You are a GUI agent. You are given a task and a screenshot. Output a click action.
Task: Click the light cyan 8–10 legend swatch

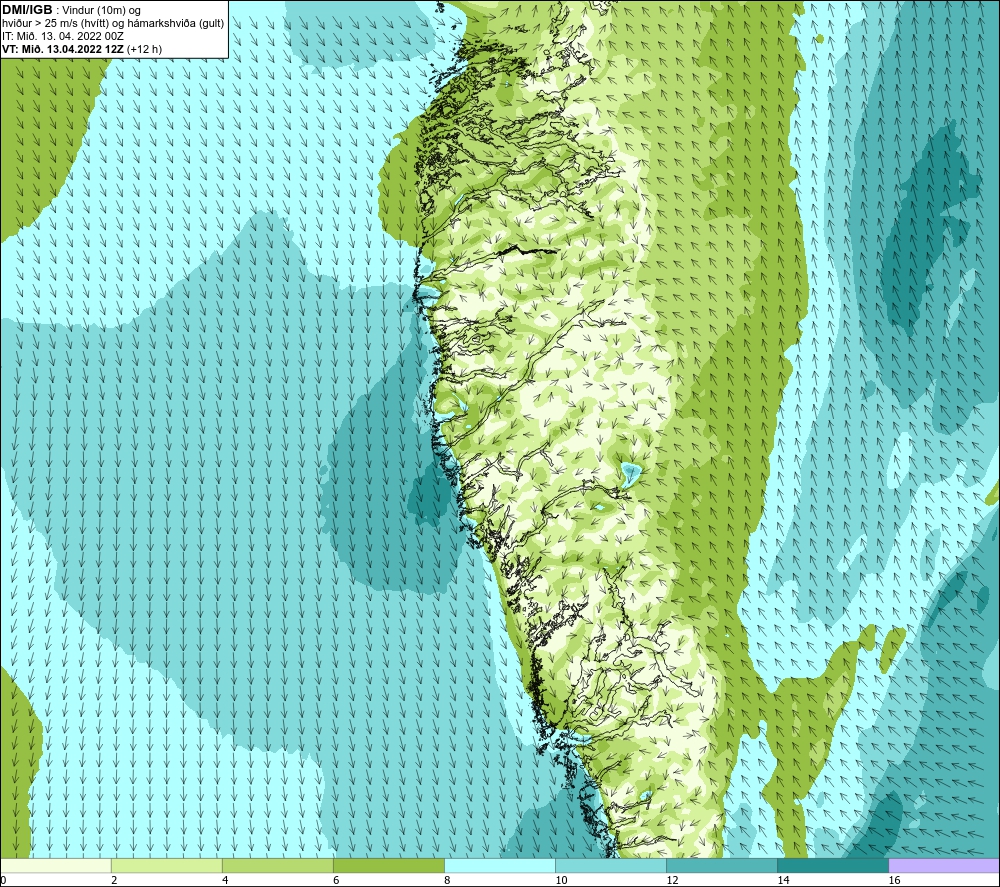point(499,866)
